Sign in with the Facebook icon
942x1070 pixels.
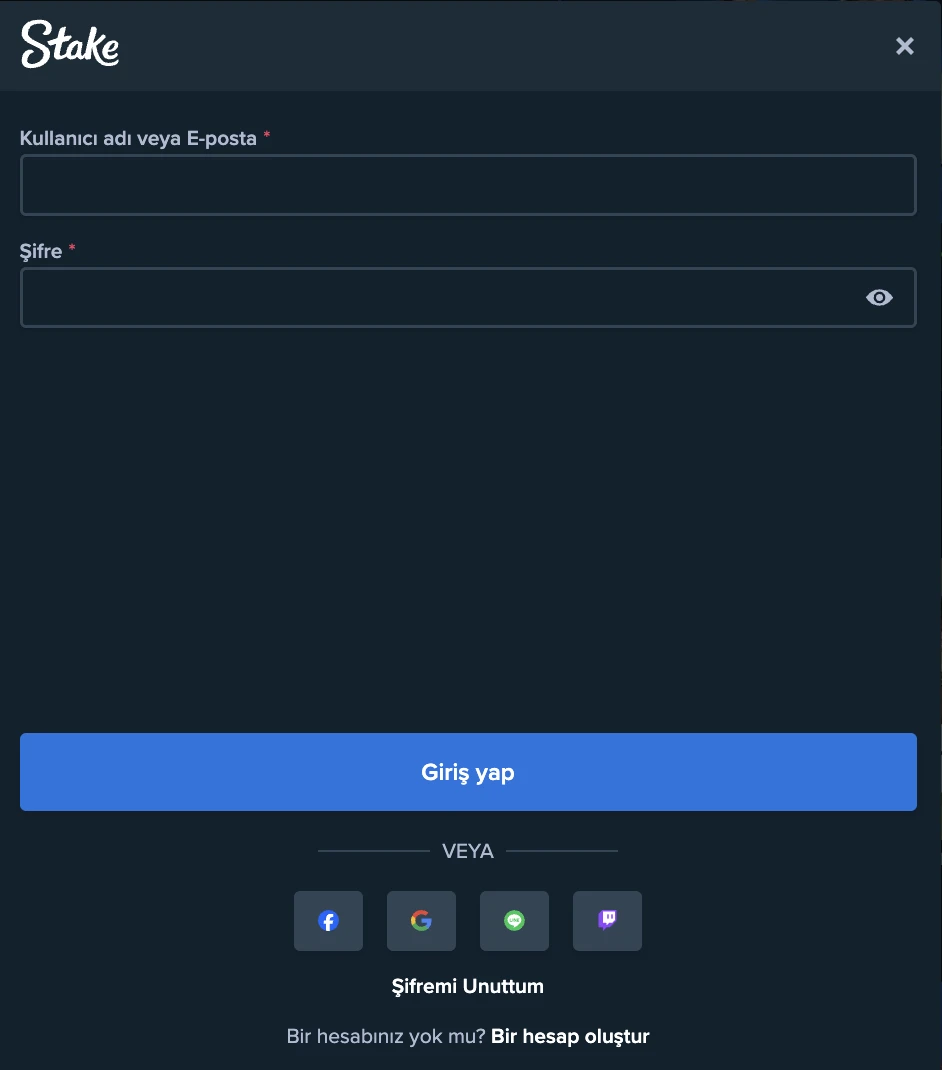(x=328, y=920)
